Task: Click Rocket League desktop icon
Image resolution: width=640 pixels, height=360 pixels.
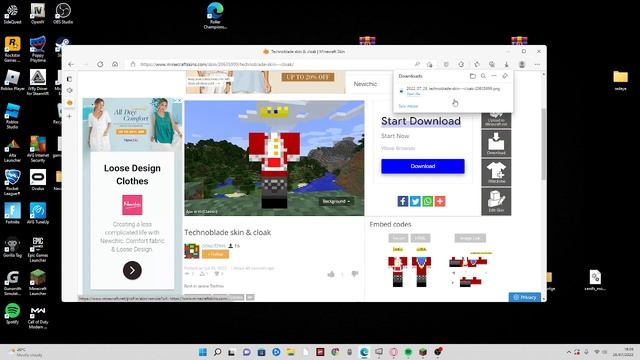Action: tap(12, 182)
